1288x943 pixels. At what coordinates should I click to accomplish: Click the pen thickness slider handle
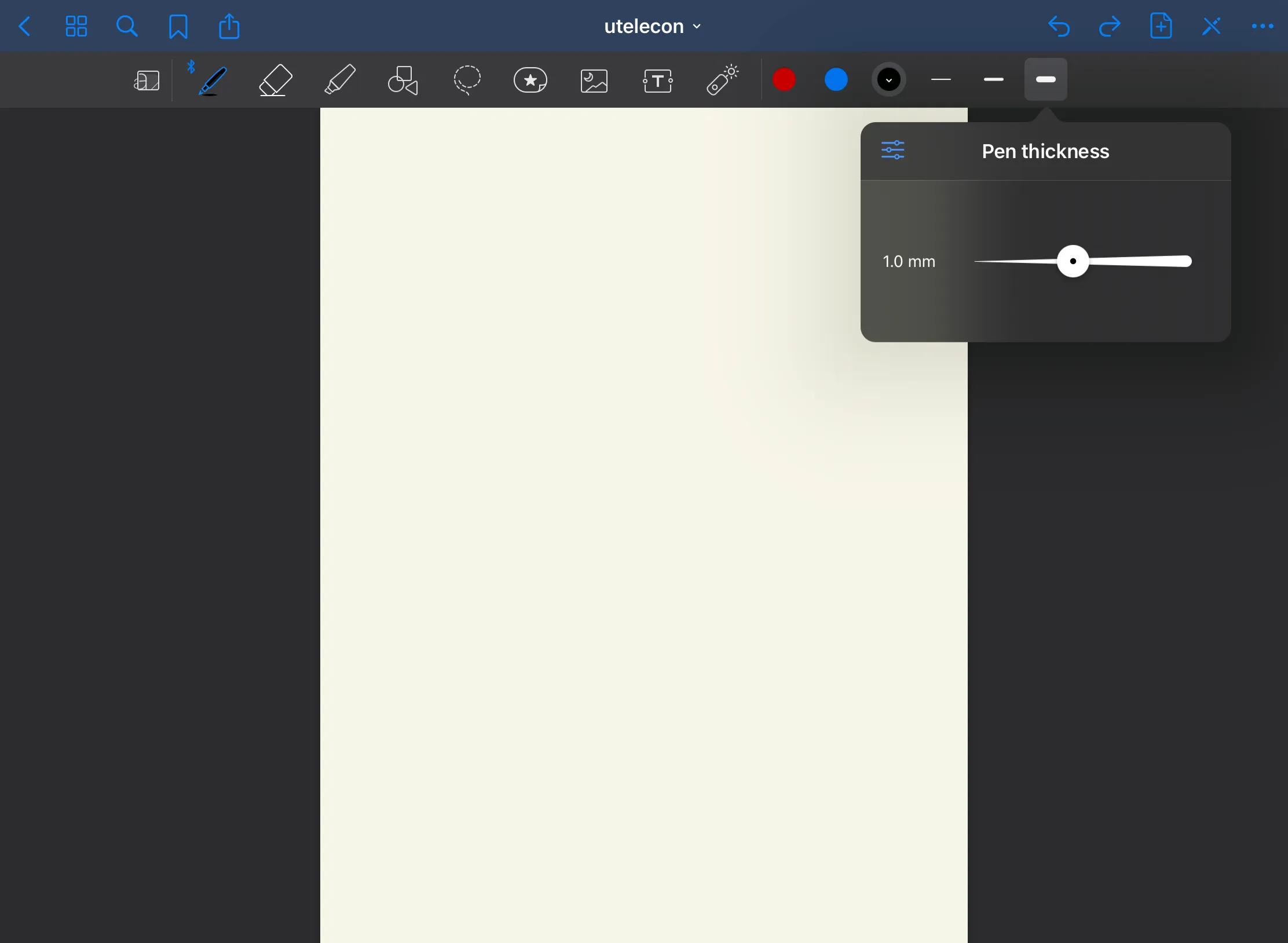point(1073,261)
